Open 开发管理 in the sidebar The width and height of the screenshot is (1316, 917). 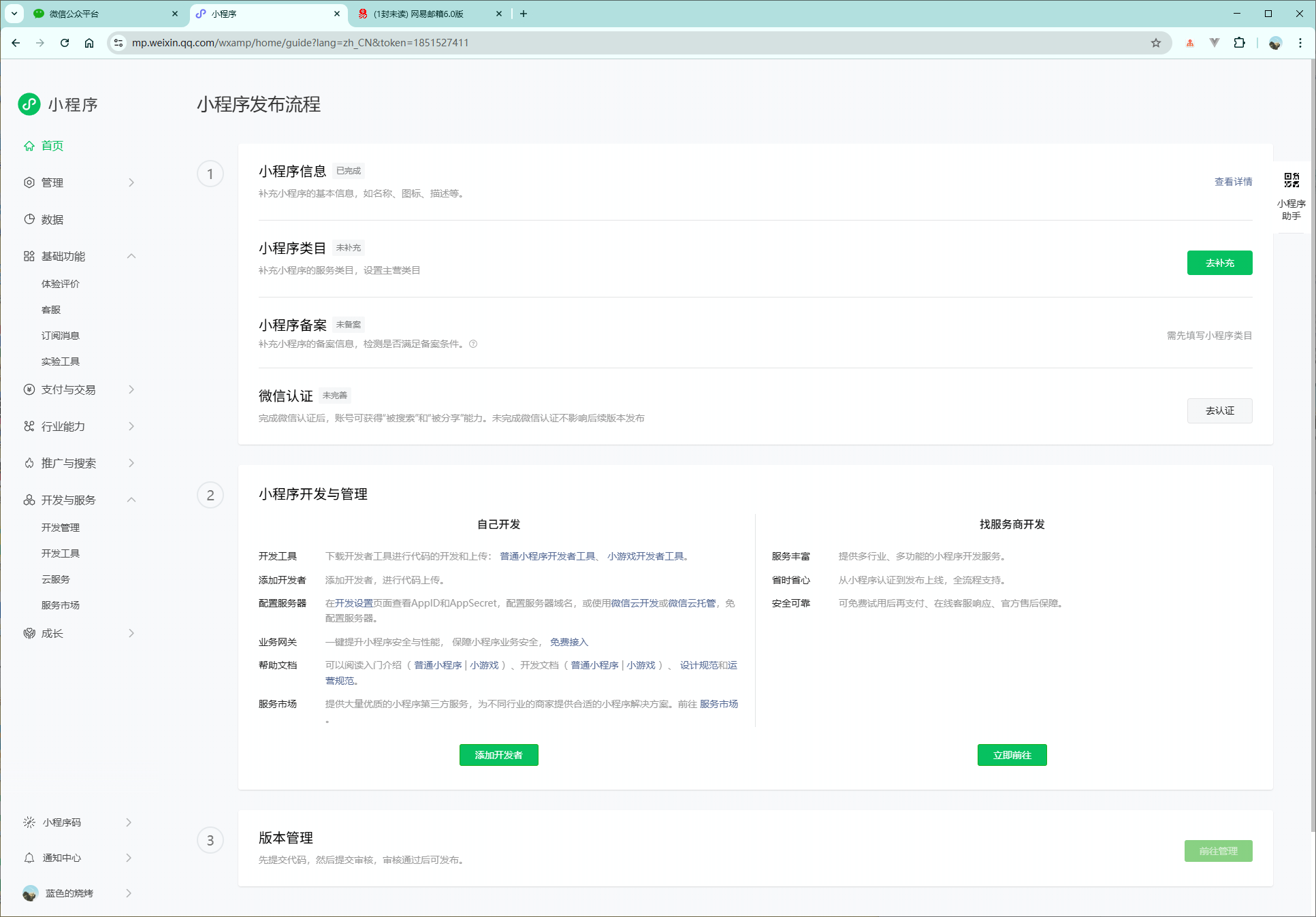click(61, 528)
